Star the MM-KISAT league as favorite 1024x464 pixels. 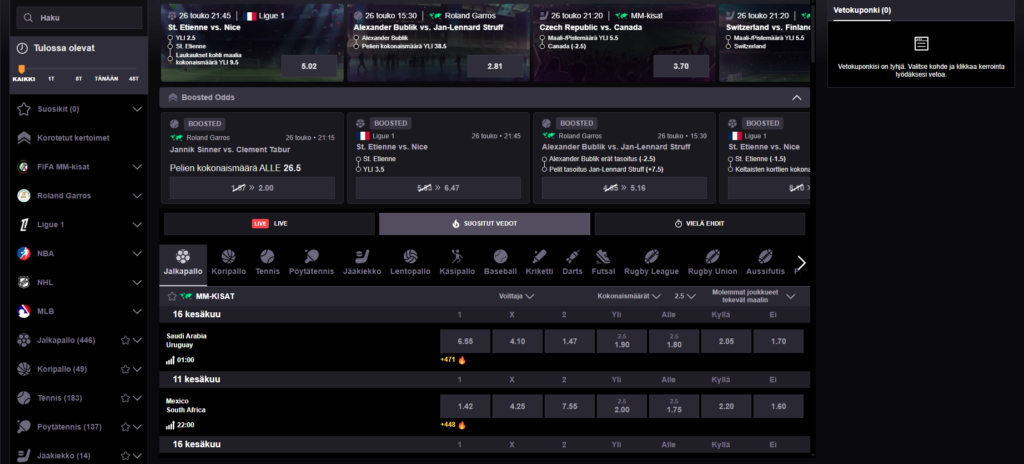point(172,296)
